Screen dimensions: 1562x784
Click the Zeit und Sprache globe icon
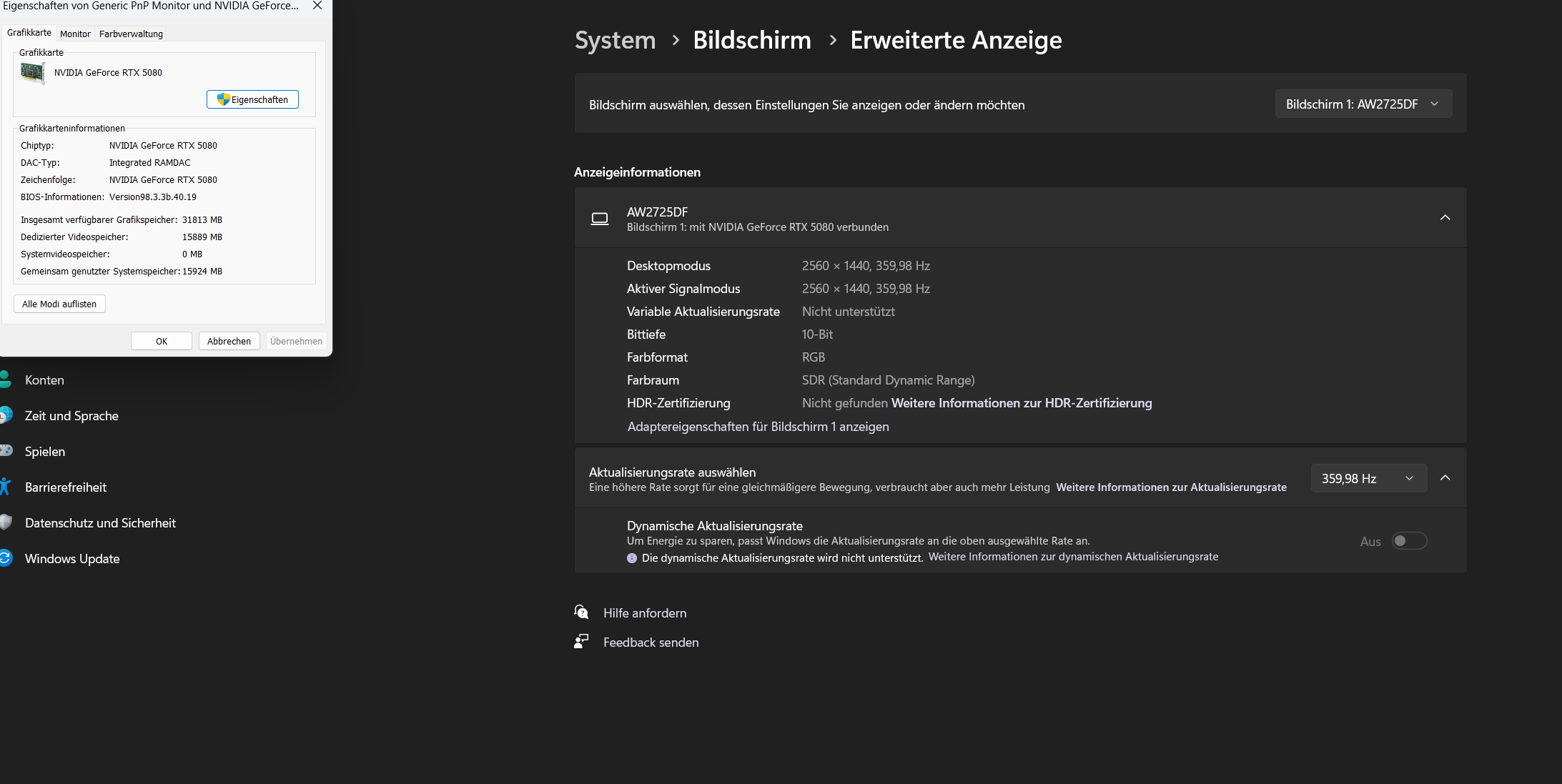click(6, 415)
